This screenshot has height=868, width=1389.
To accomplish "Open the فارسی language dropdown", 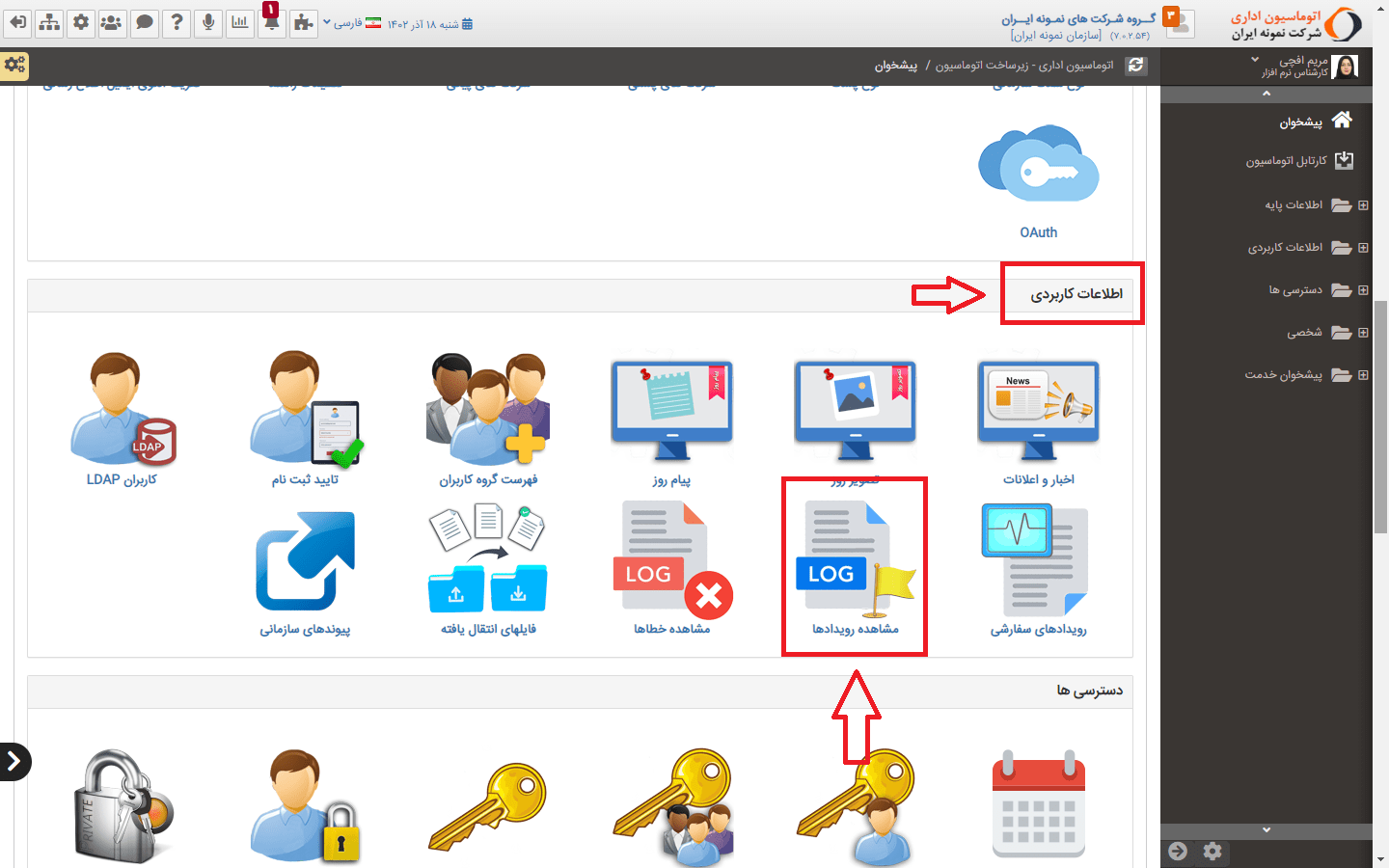I will point(351,23).
